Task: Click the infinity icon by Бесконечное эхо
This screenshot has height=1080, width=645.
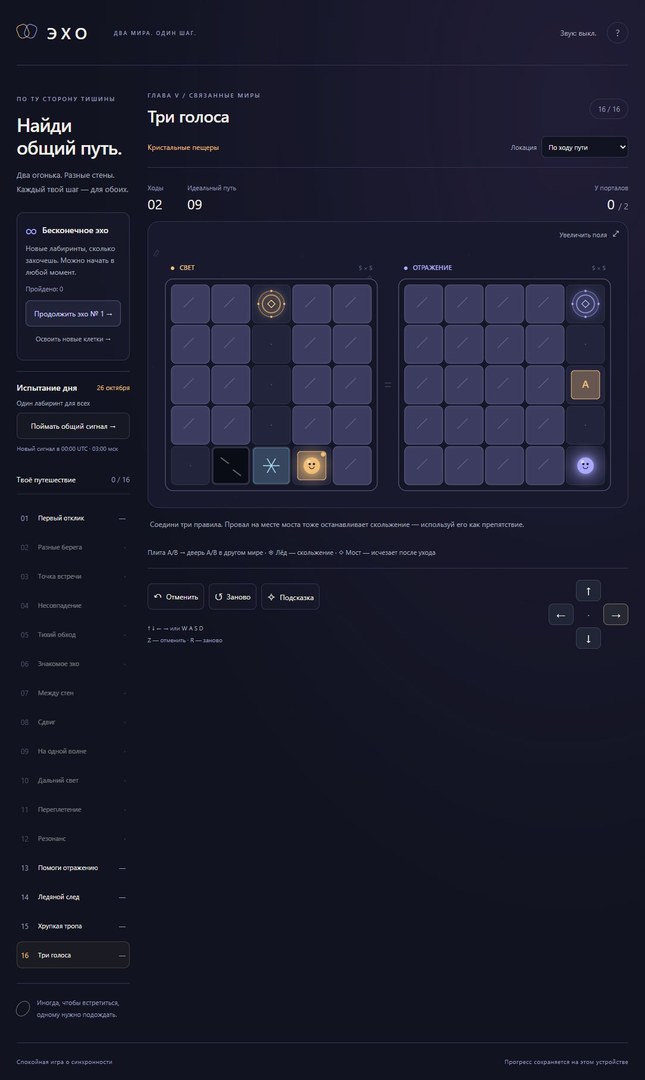Action: click(x=31, y=231)
